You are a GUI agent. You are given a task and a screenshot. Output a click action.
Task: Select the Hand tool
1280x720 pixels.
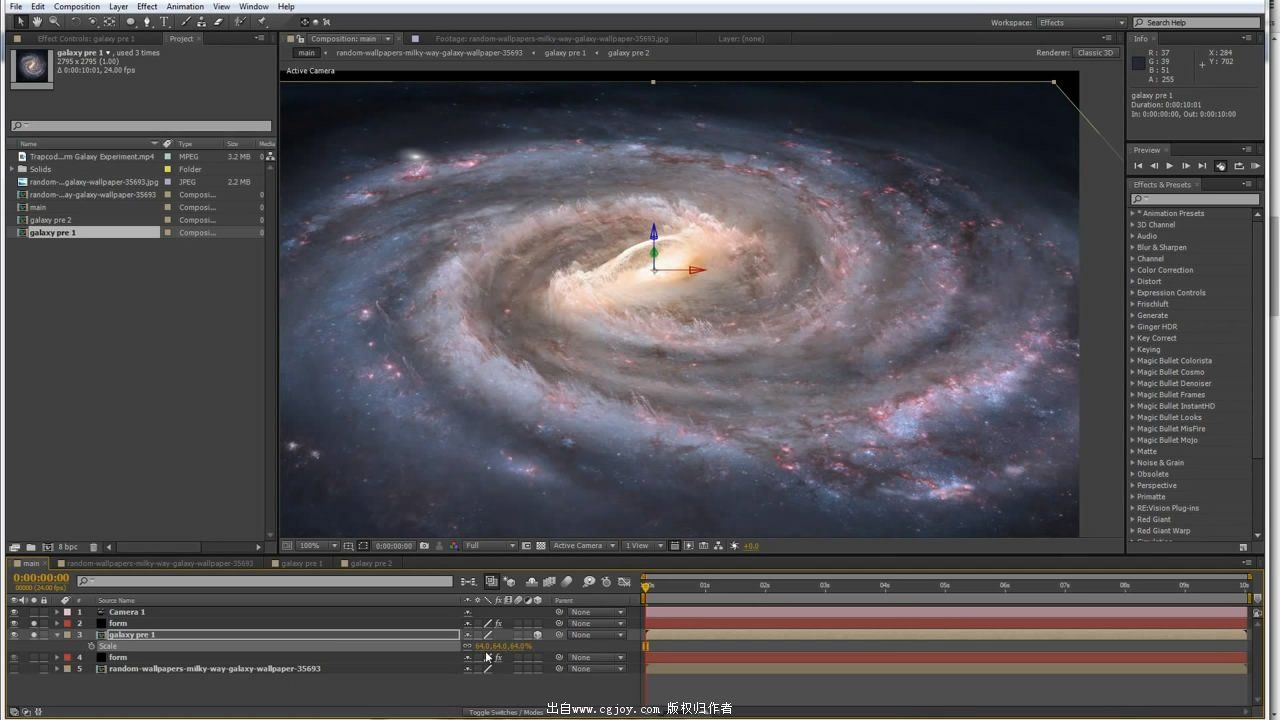coord(37,21)
